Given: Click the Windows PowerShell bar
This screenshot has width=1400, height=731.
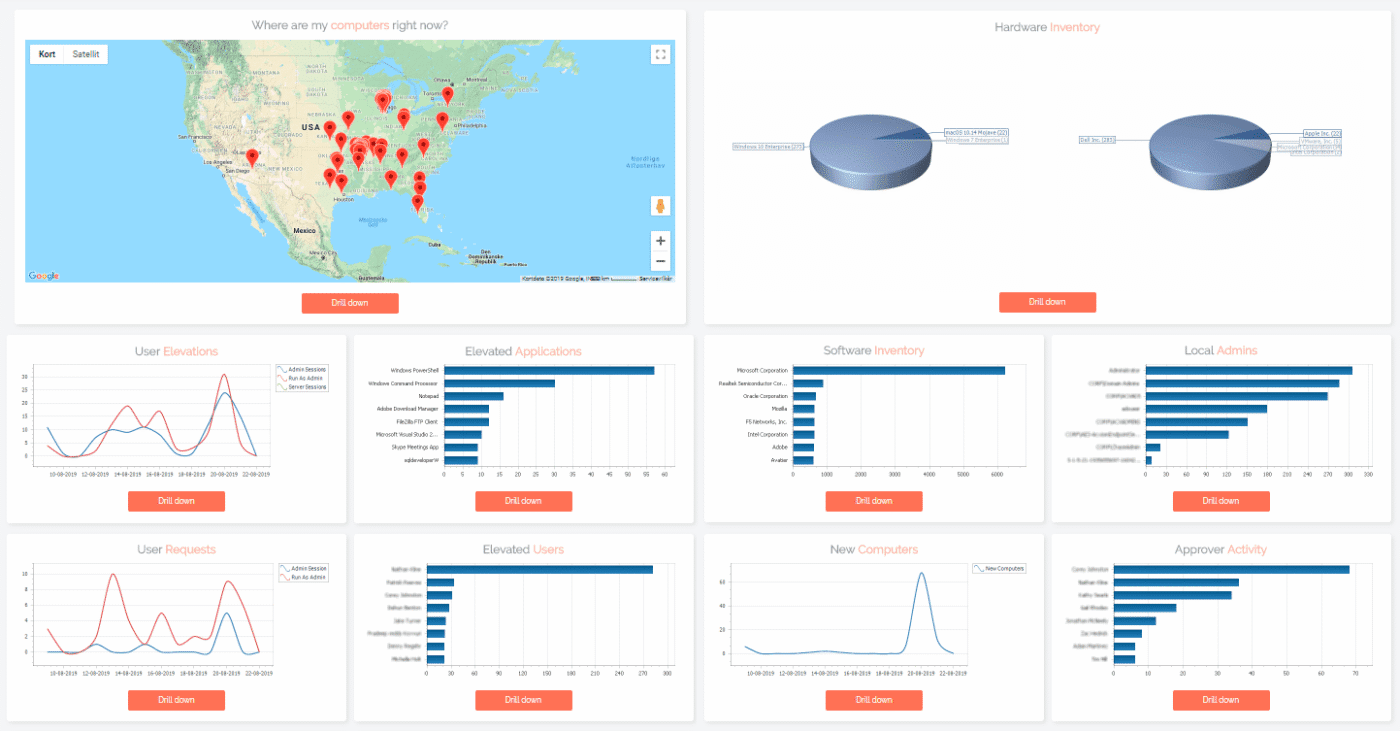Looking at the screenshot, I should click(x=548, y=370).
